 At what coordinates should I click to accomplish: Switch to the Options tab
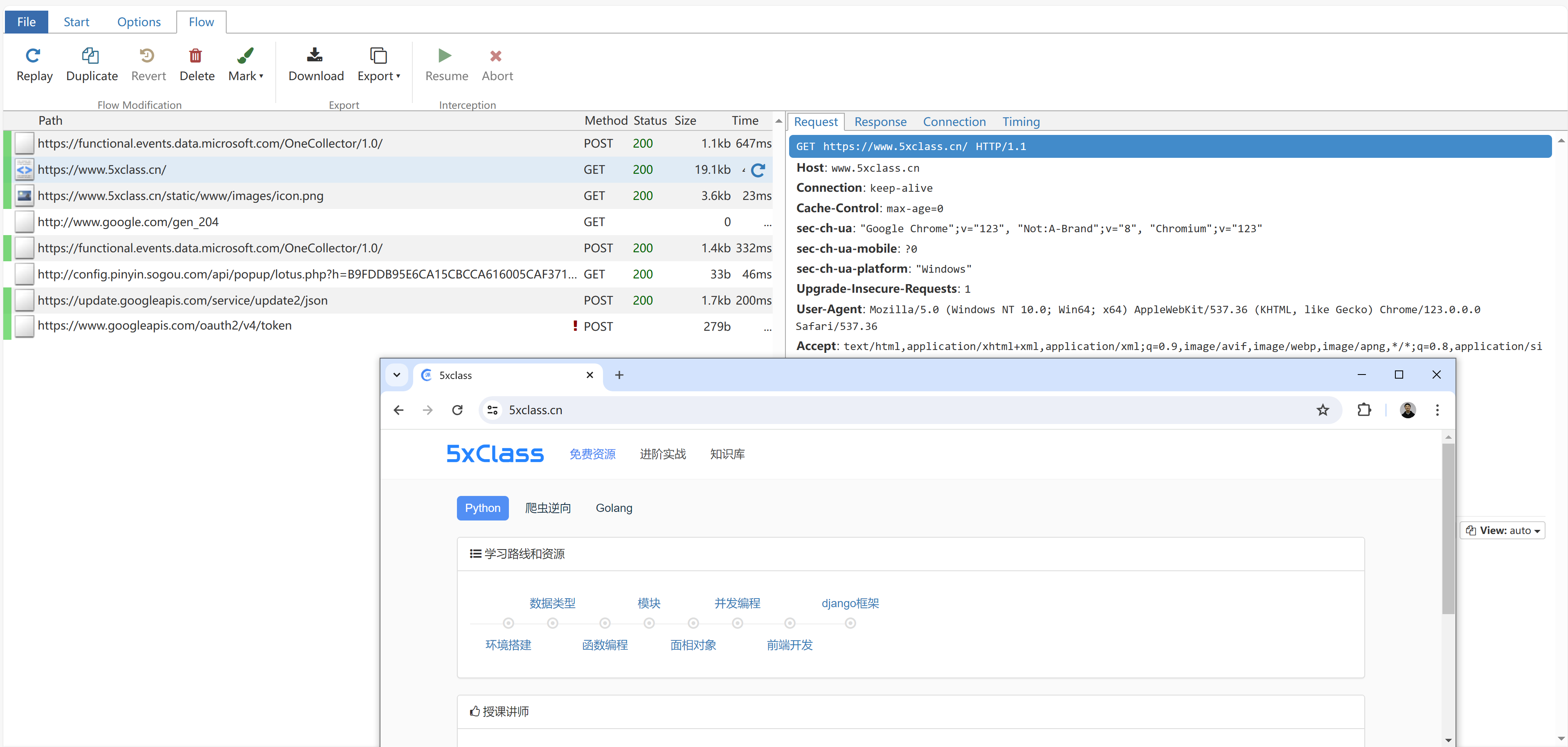click(139, 22)
